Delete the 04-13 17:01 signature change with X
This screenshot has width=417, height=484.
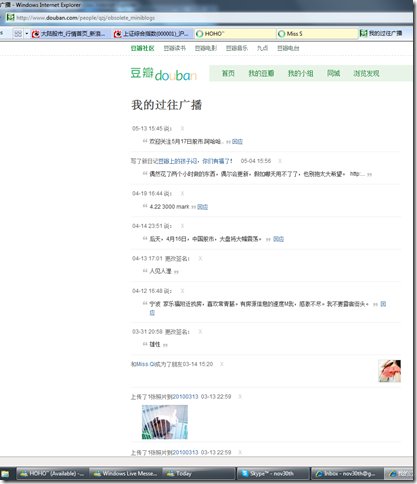(x=200, y=258)
